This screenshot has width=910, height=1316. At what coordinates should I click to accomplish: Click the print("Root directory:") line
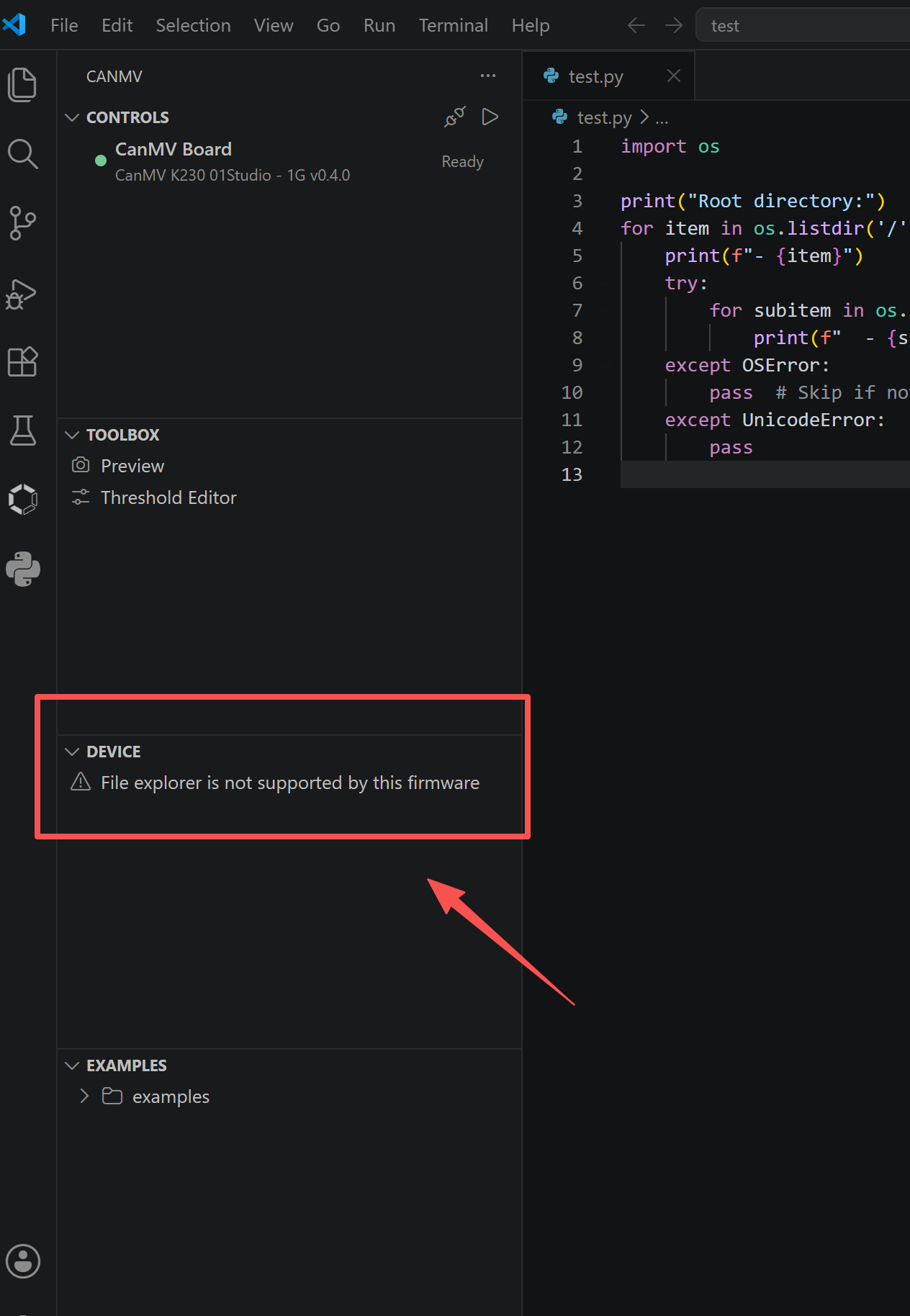tap(752, 201)
